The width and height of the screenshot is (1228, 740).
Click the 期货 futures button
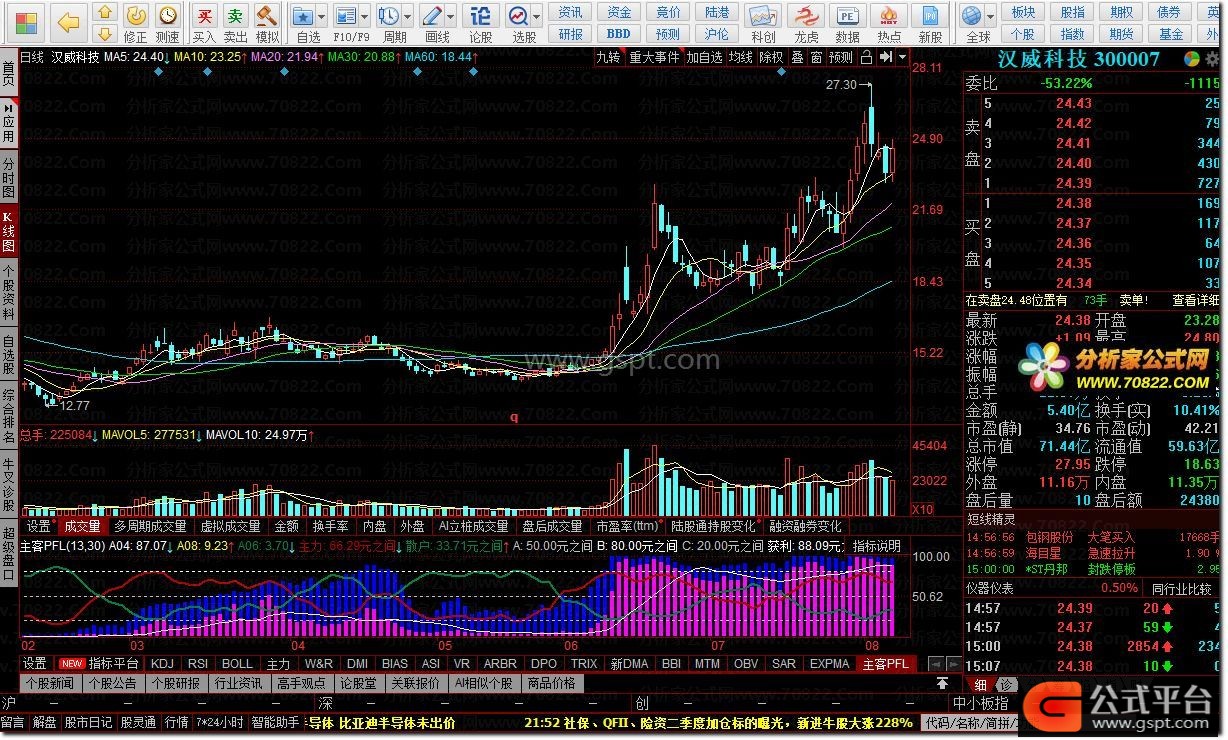pyautogui.click(x=1120, y=34)
